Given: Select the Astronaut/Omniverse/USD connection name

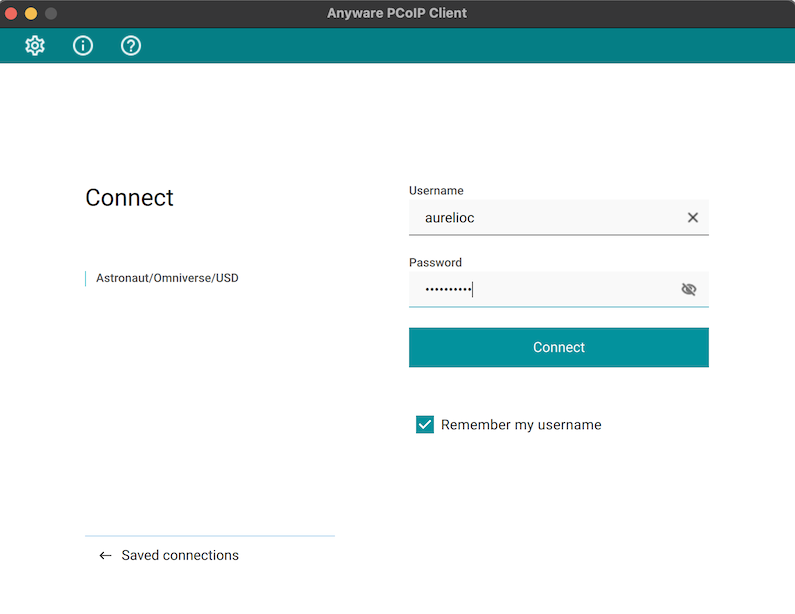Looking at the screenshot, I should point(167,278).
